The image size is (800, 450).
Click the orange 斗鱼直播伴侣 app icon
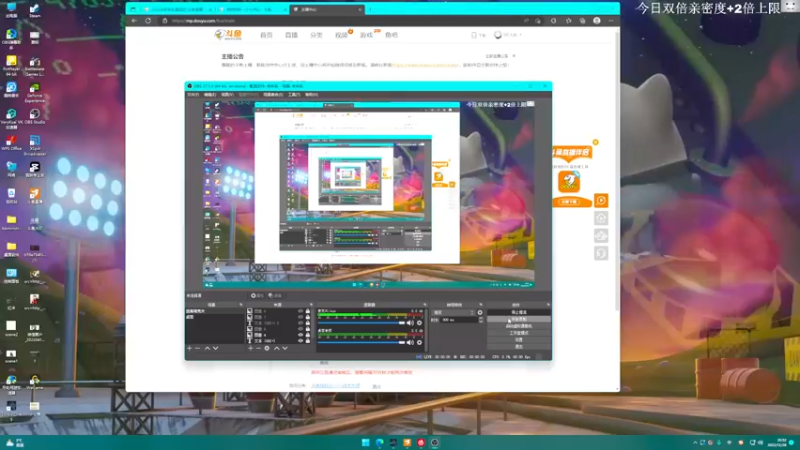(569, 181)
